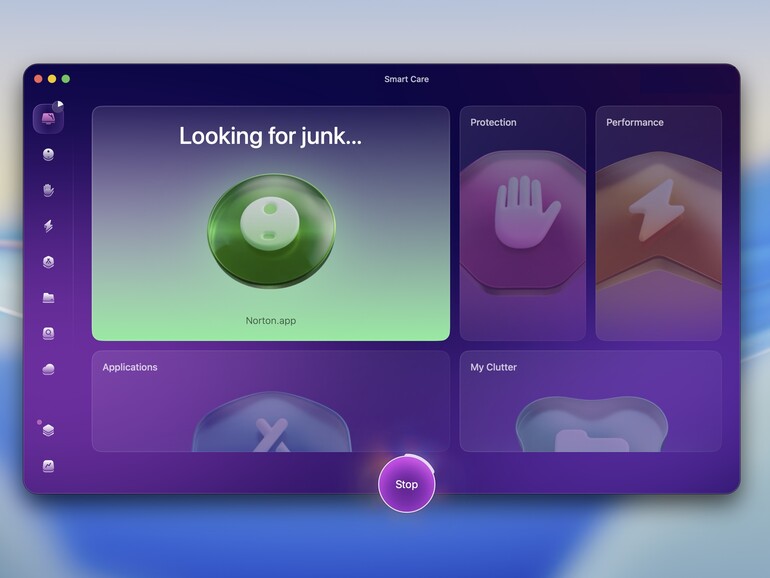Click the Looking for junk heading
The width and height of the screenshot is (770, 578).
pyautogui.click(x=271, y=136)
